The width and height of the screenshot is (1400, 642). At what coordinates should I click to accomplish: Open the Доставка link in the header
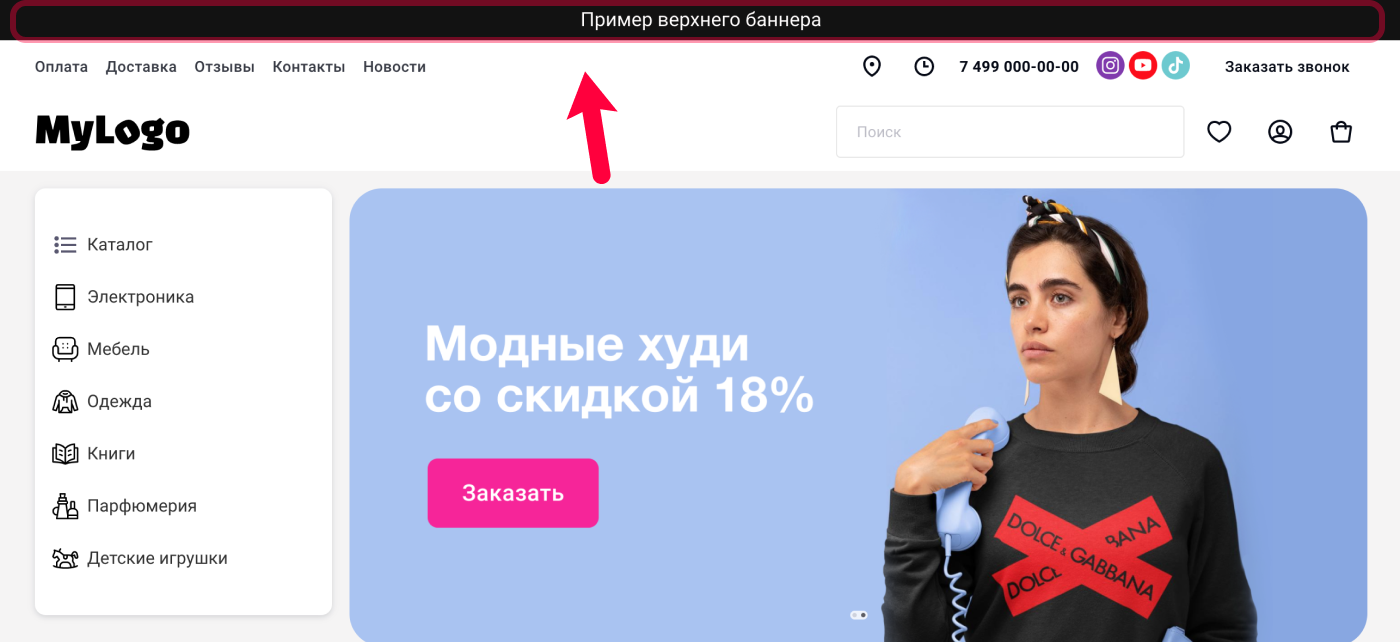(x=141, y=67)
